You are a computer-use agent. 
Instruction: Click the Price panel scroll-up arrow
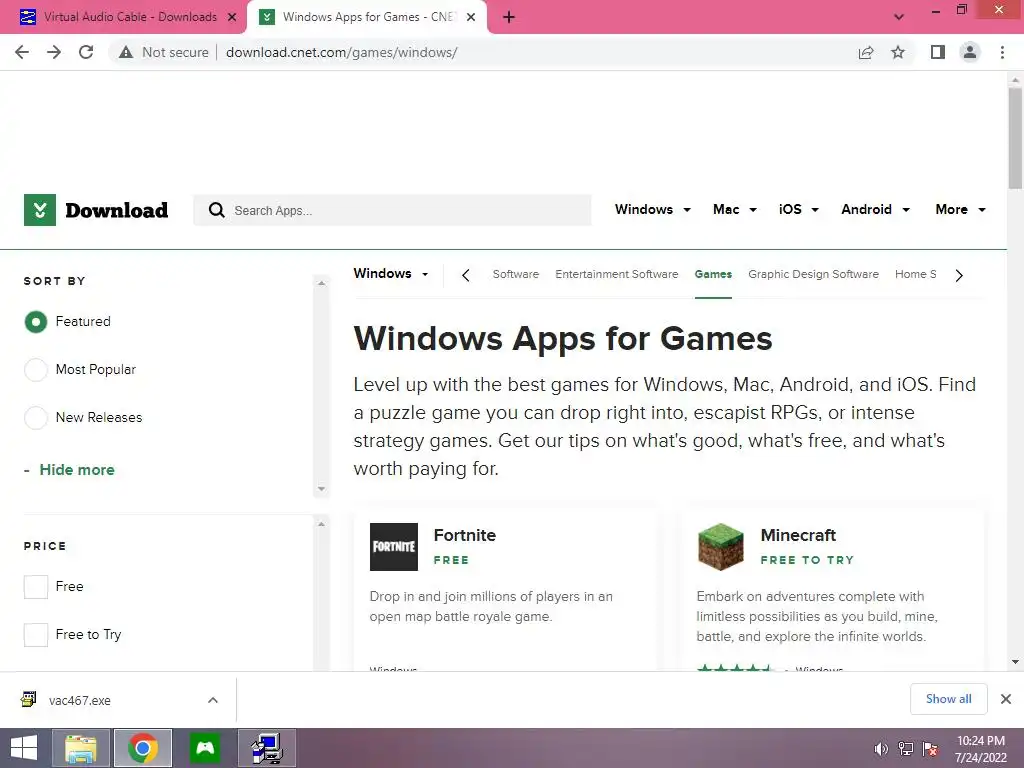coord(321,524)
